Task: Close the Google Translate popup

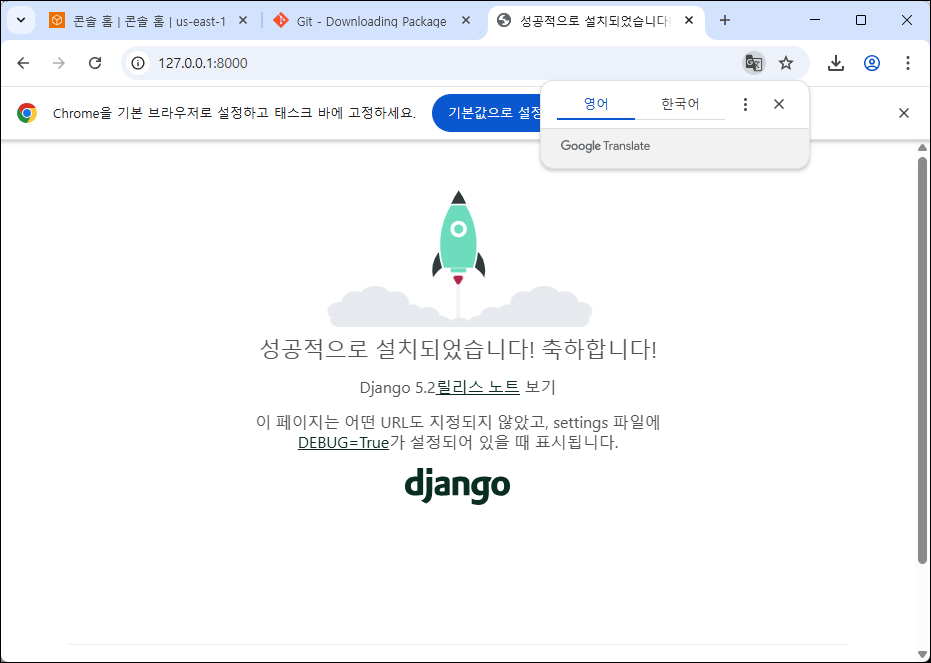Action: [x=779, y=104]
